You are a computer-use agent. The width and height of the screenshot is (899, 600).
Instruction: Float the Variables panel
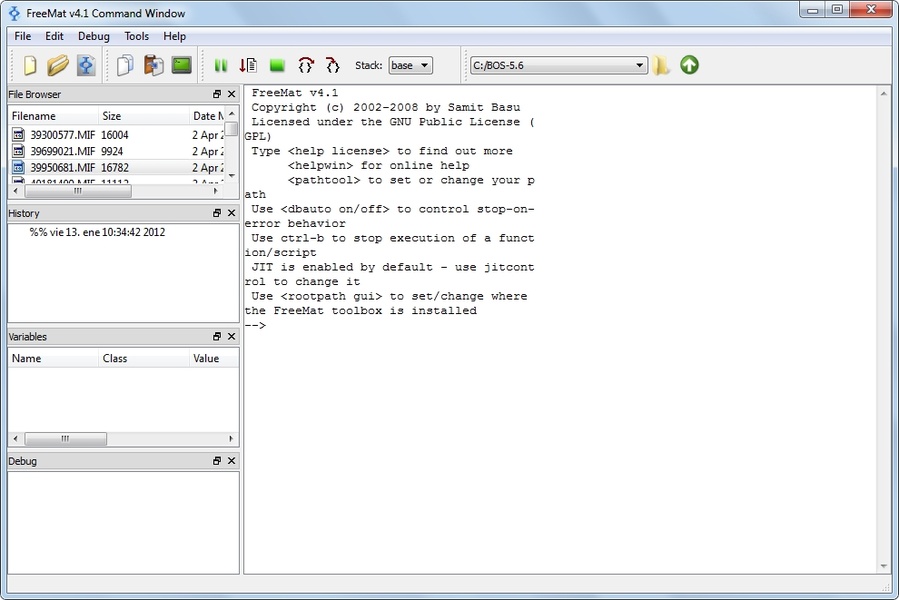click(217, 337)
